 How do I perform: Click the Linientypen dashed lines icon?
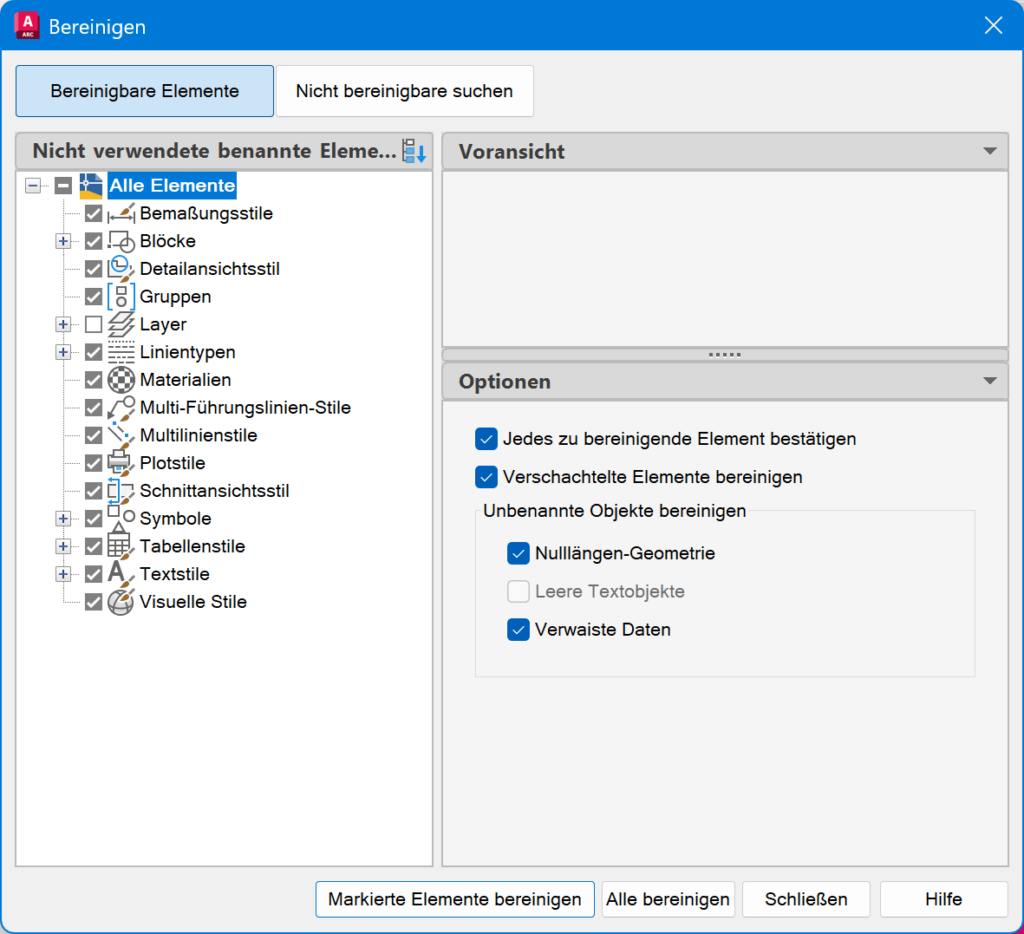(121, 352)
